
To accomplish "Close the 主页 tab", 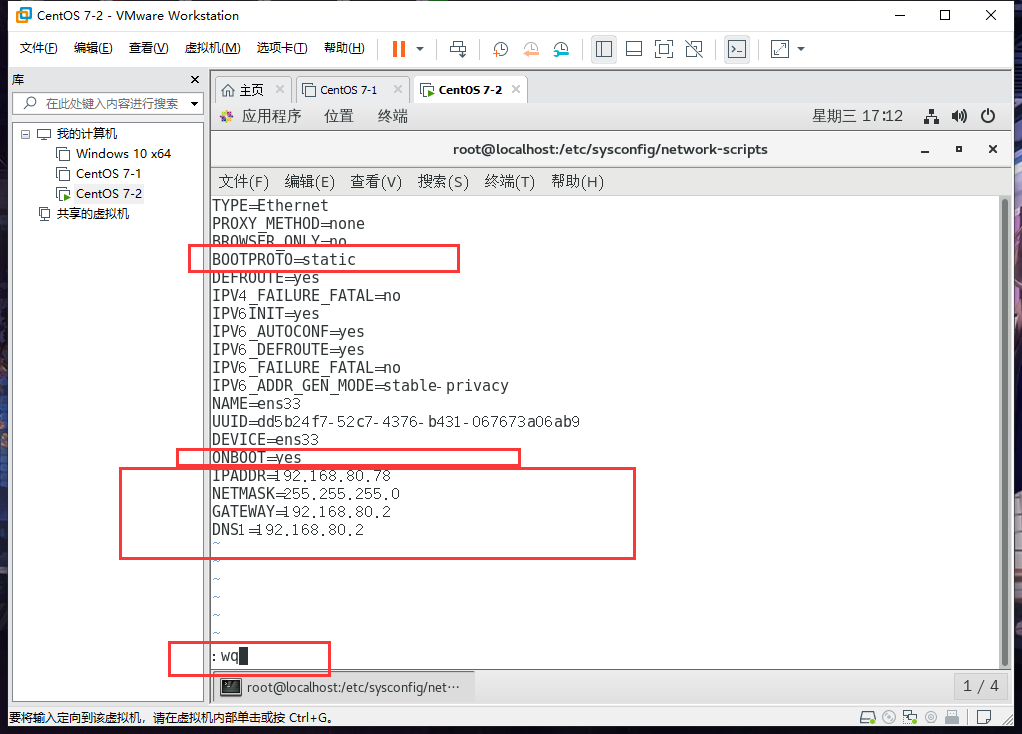I will [x=280, y=89].
